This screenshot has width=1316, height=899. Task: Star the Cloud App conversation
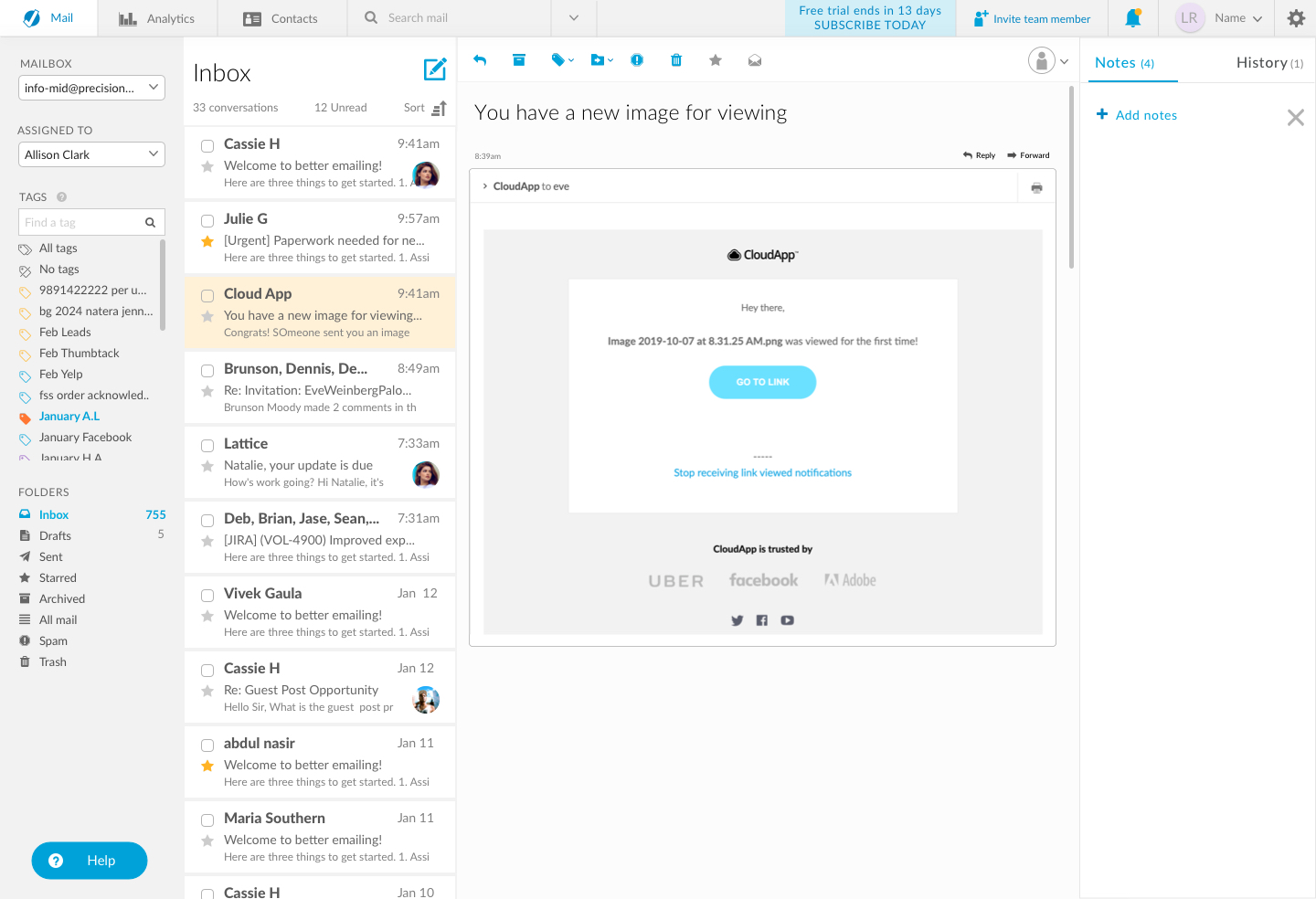click(x=207, y=316)
